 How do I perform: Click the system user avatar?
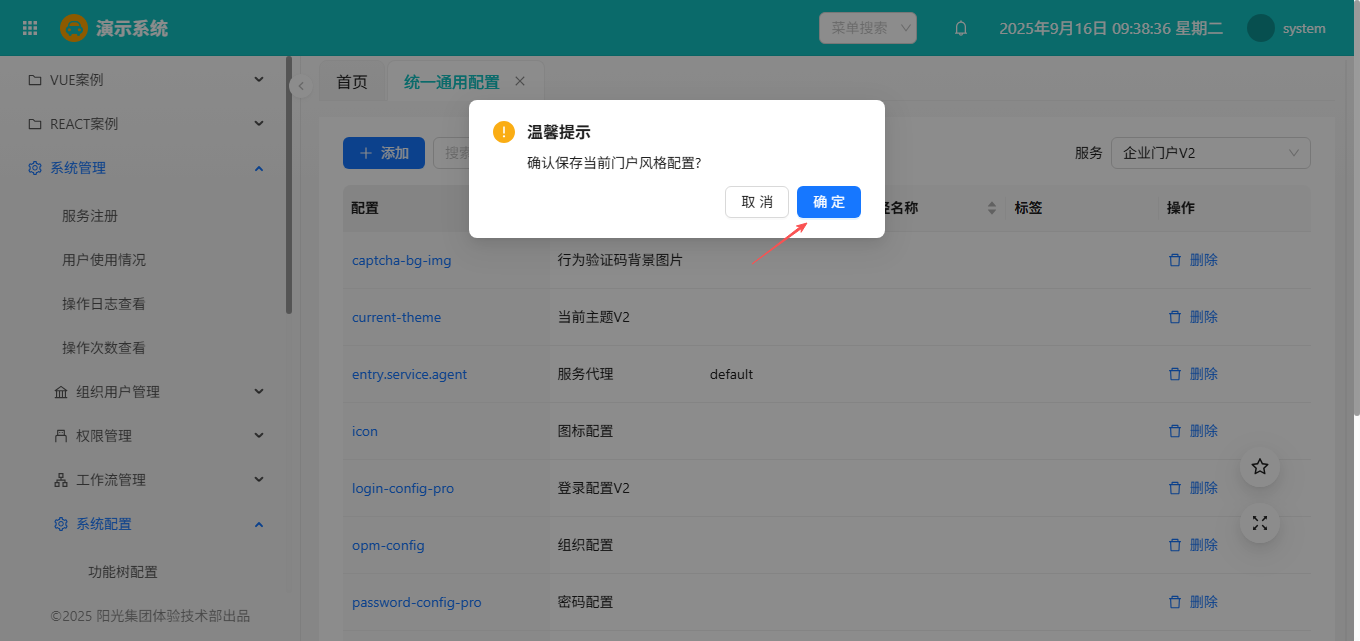[x=1260, y=28]
